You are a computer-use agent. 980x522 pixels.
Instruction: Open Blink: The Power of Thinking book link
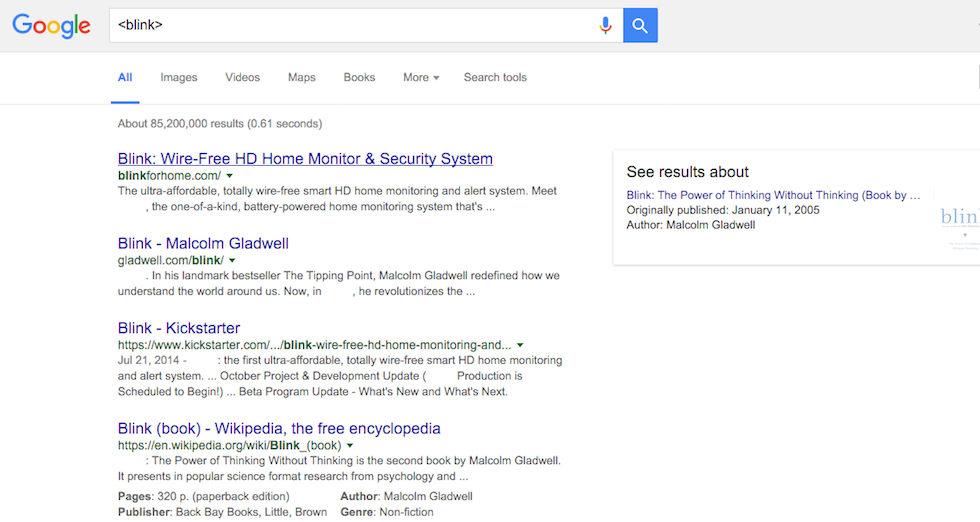coord(773,195)
